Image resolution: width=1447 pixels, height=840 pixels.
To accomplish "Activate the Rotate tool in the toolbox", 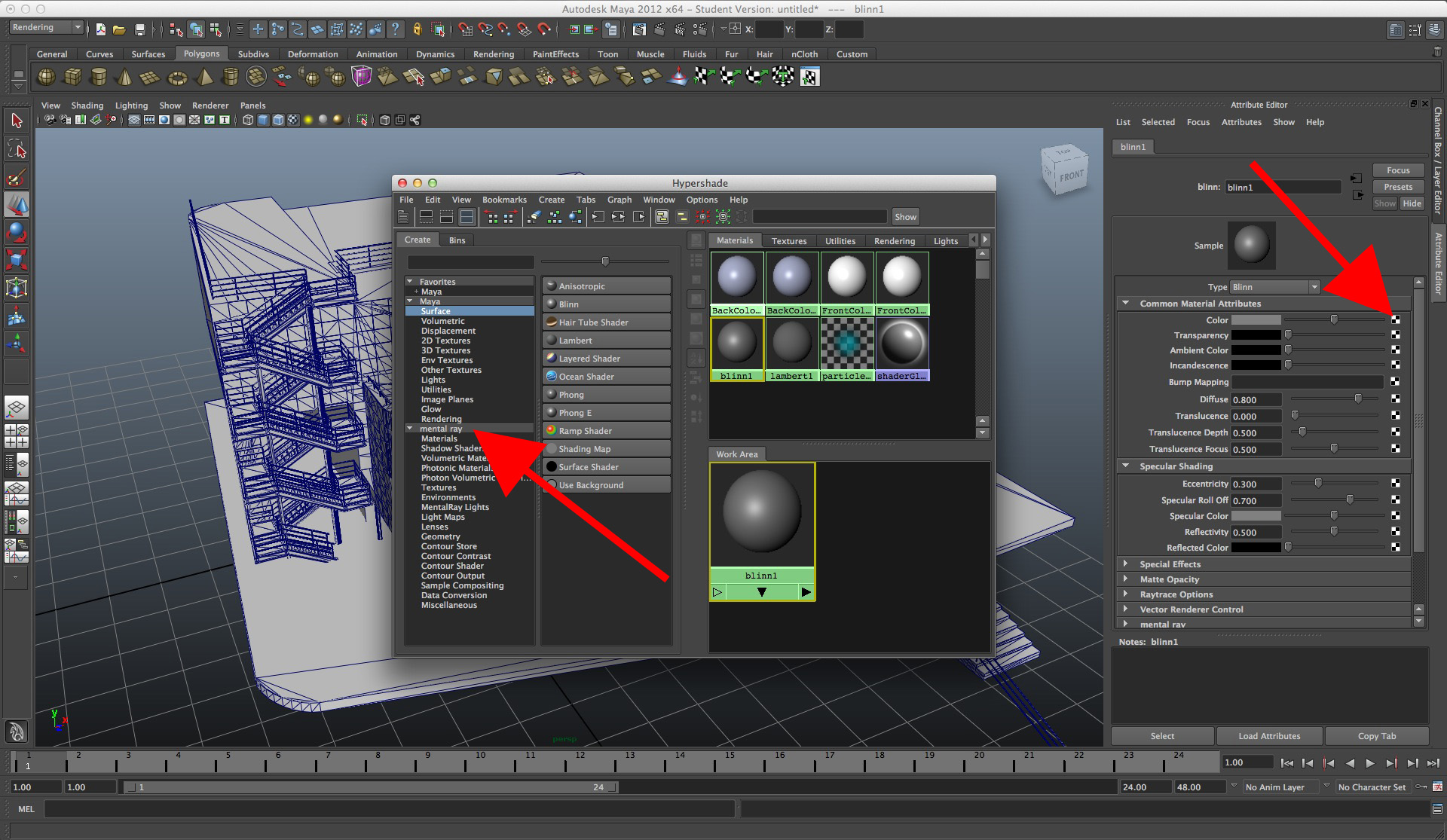I will click(17, 232).
